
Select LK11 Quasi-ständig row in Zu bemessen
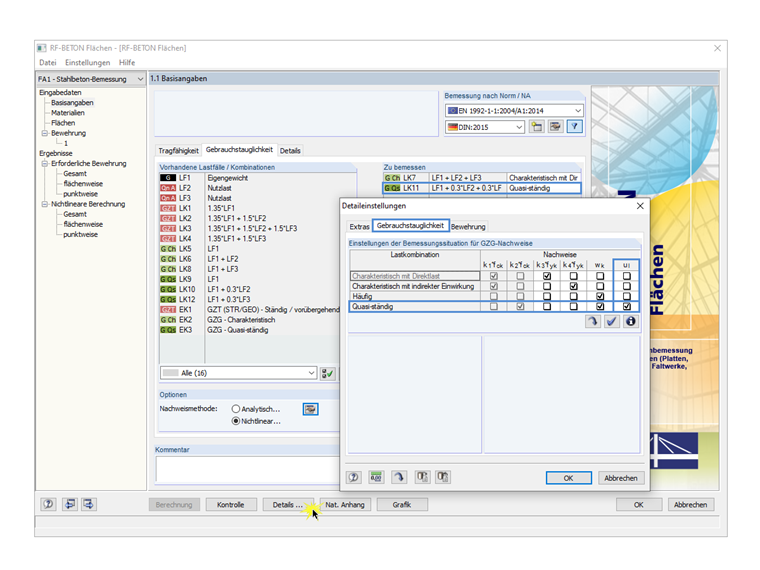pyautogui.click(x=482, y=188)
